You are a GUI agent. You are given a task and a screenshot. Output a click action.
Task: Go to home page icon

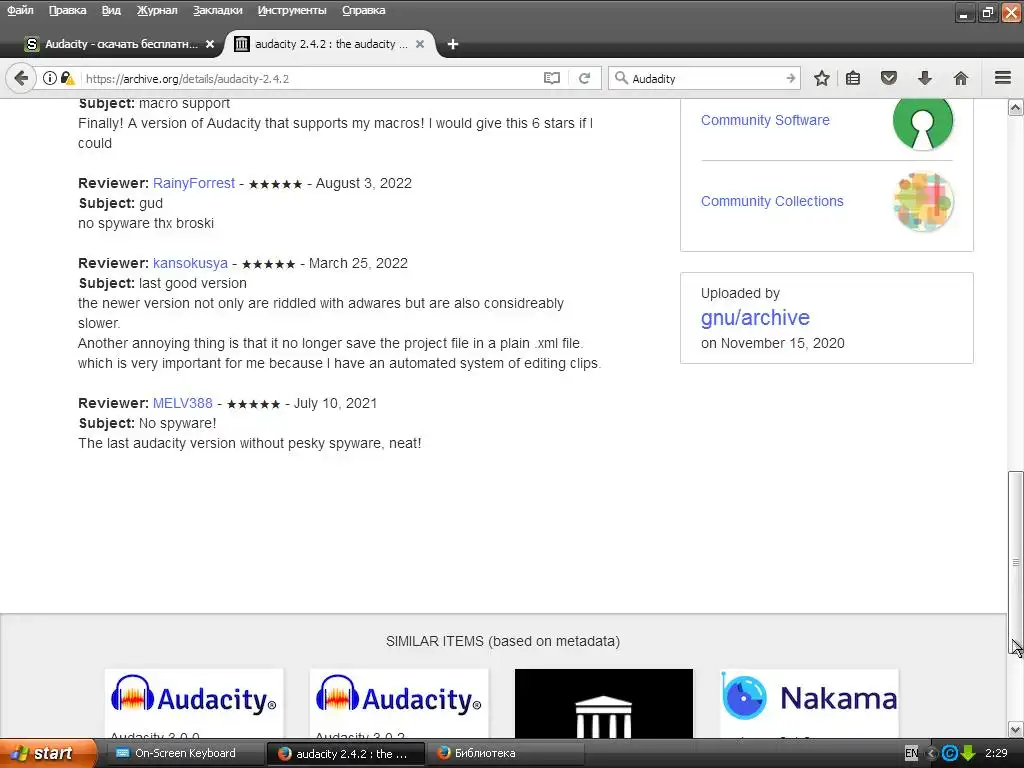(961, 78)
